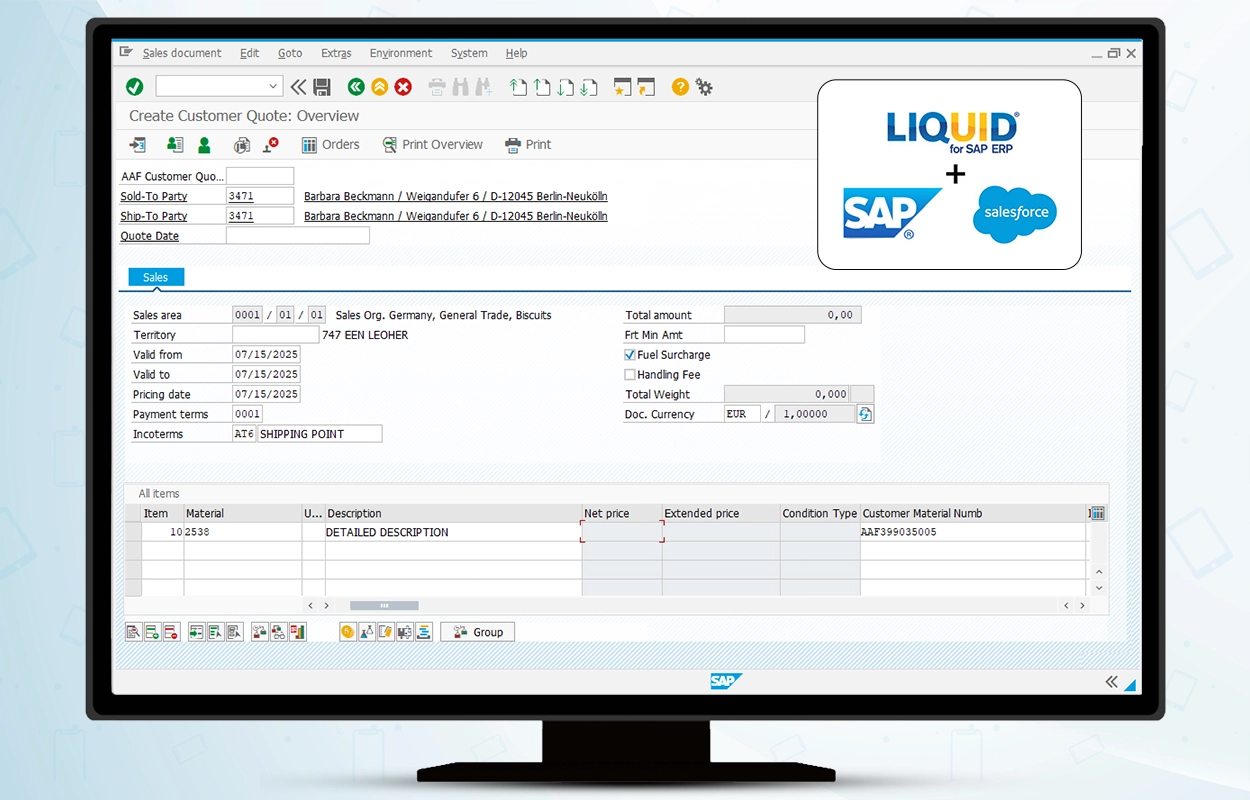Expand the double-chevron panel at bottom right
Screen dimensions: 1250x800
coord(1111,682)
